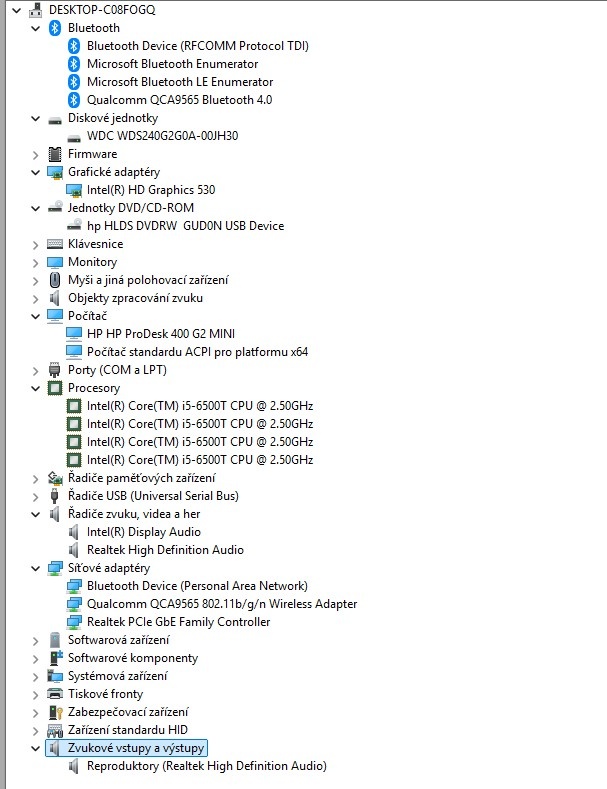
Task: Click the Tiskové fronty printer icon
Action: [x=55, y=694]
